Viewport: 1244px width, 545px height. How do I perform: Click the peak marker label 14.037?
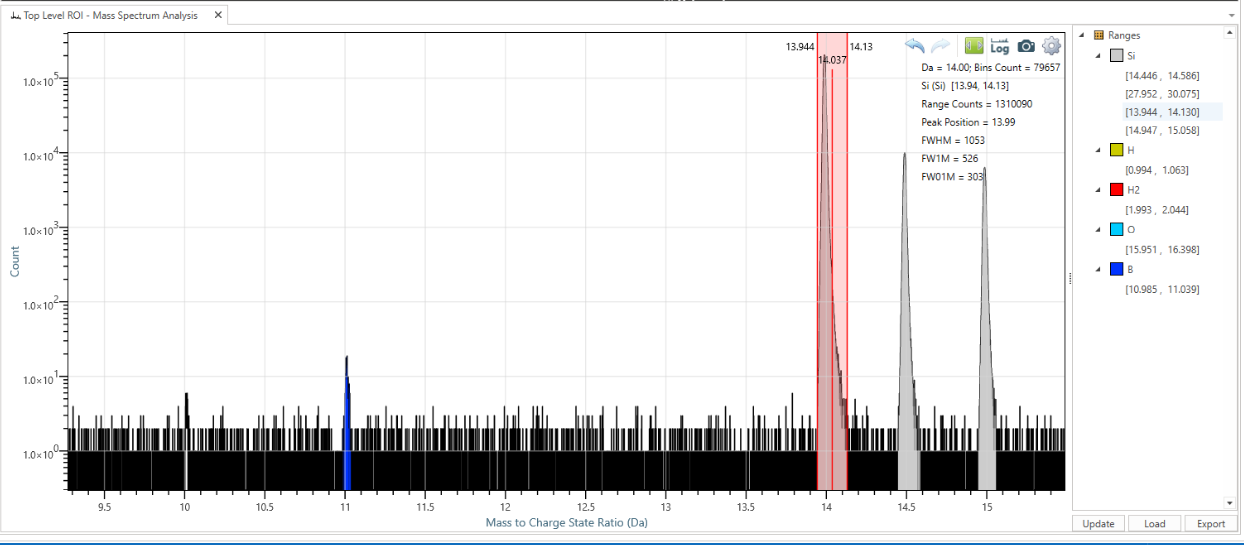(x=832, y=60)
